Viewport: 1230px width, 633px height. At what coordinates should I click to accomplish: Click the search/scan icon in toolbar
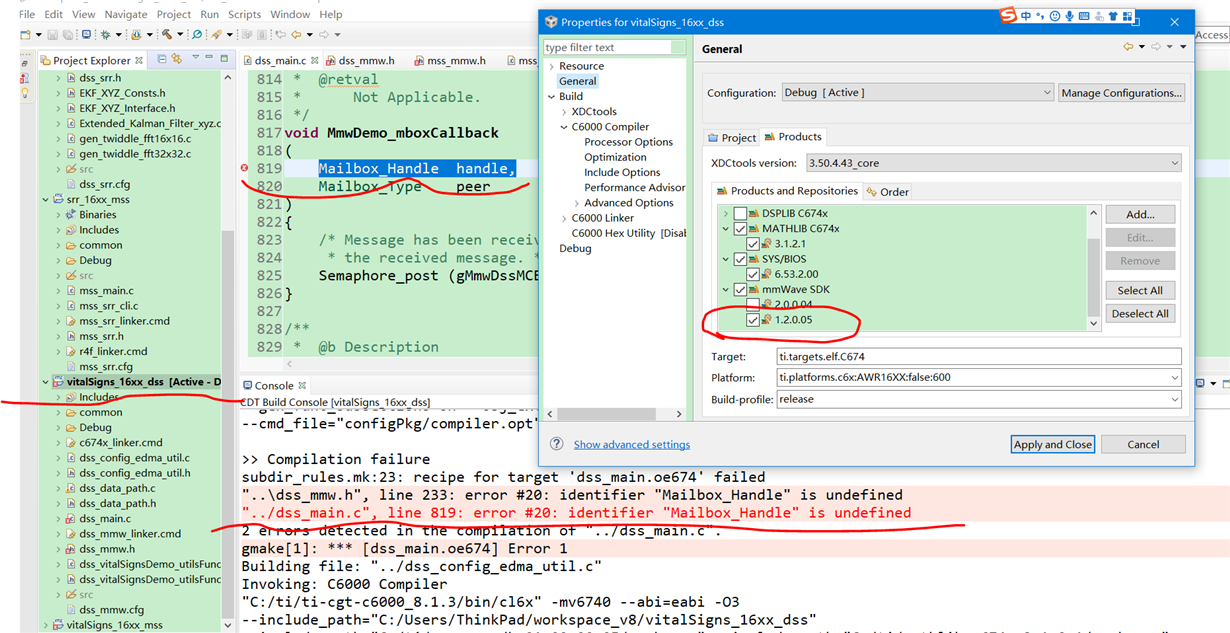(197, 35)
